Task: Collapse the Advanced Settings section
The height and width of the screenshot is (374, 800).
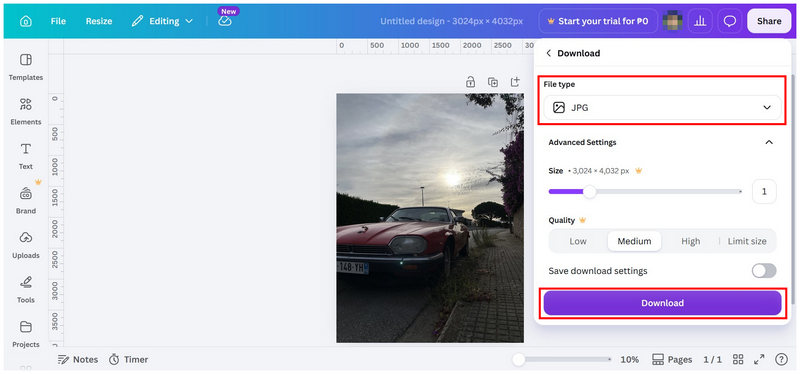Action: (769, 142)
